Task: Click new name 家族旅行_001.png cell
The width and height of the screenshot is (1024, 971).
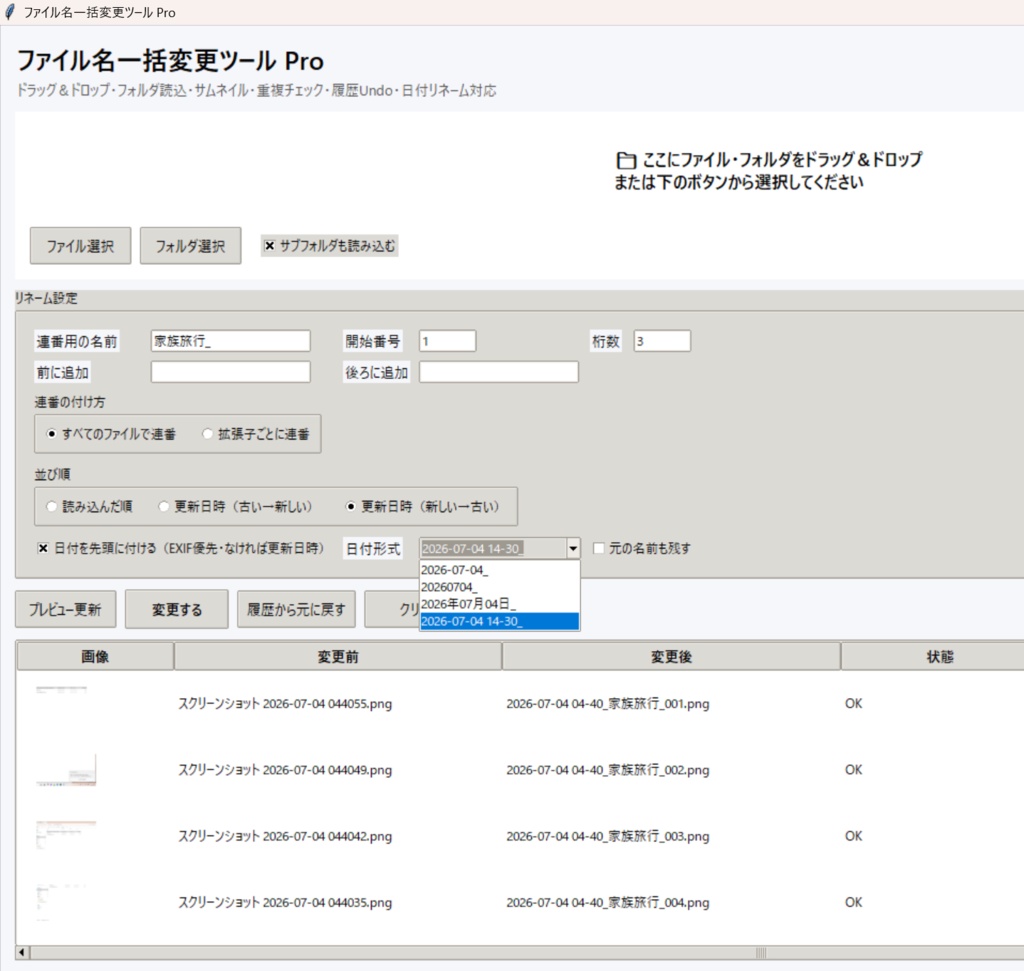Action: pyautogui.click(x=608, y=704)
